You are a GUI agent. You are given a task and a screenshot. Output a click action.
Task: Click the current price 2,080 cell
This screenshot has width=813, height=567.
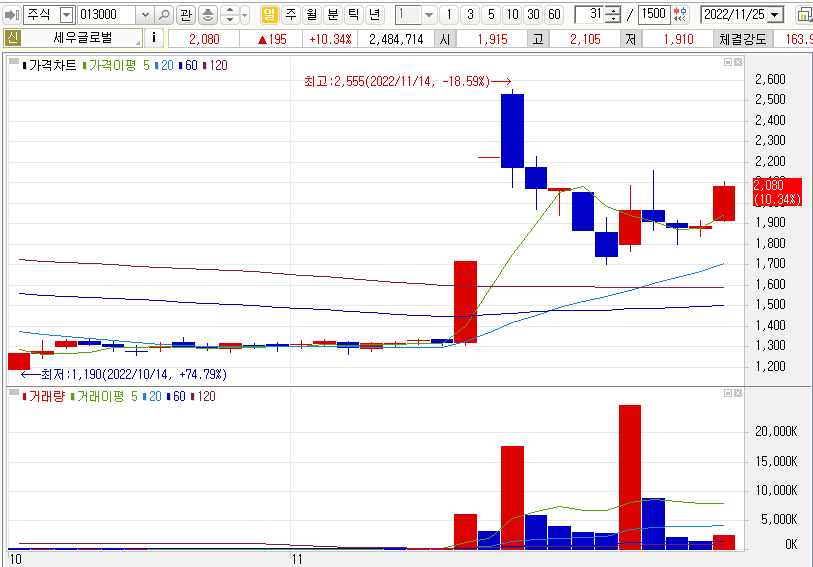pos(204,39)
